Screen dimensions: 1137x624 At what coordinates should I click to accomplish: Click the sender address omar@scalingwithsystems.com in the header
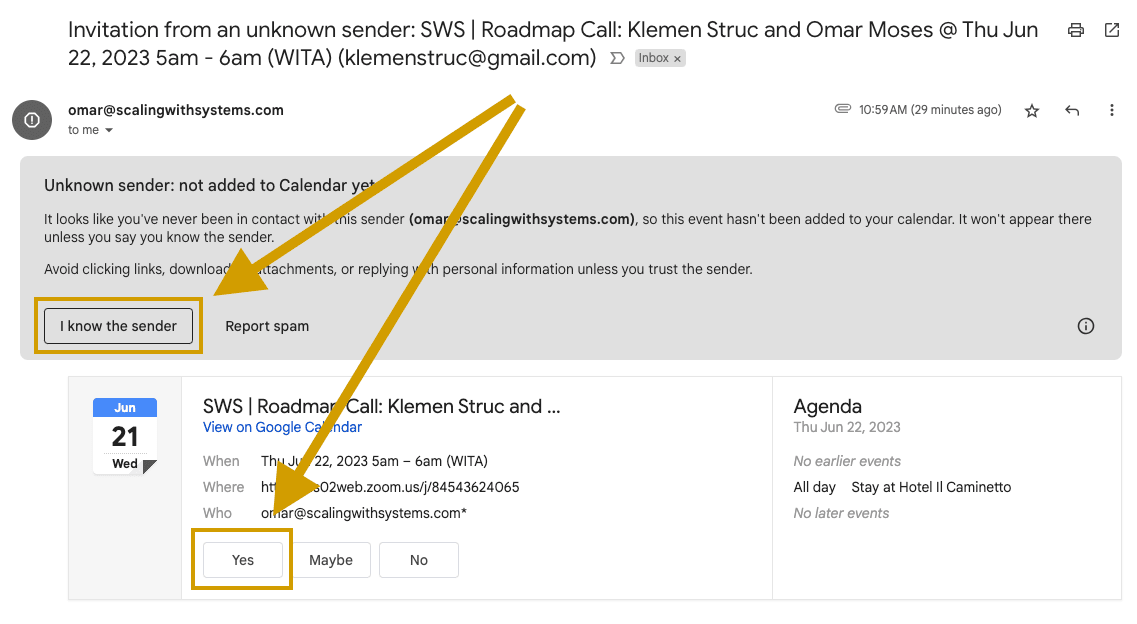[176, 110]
